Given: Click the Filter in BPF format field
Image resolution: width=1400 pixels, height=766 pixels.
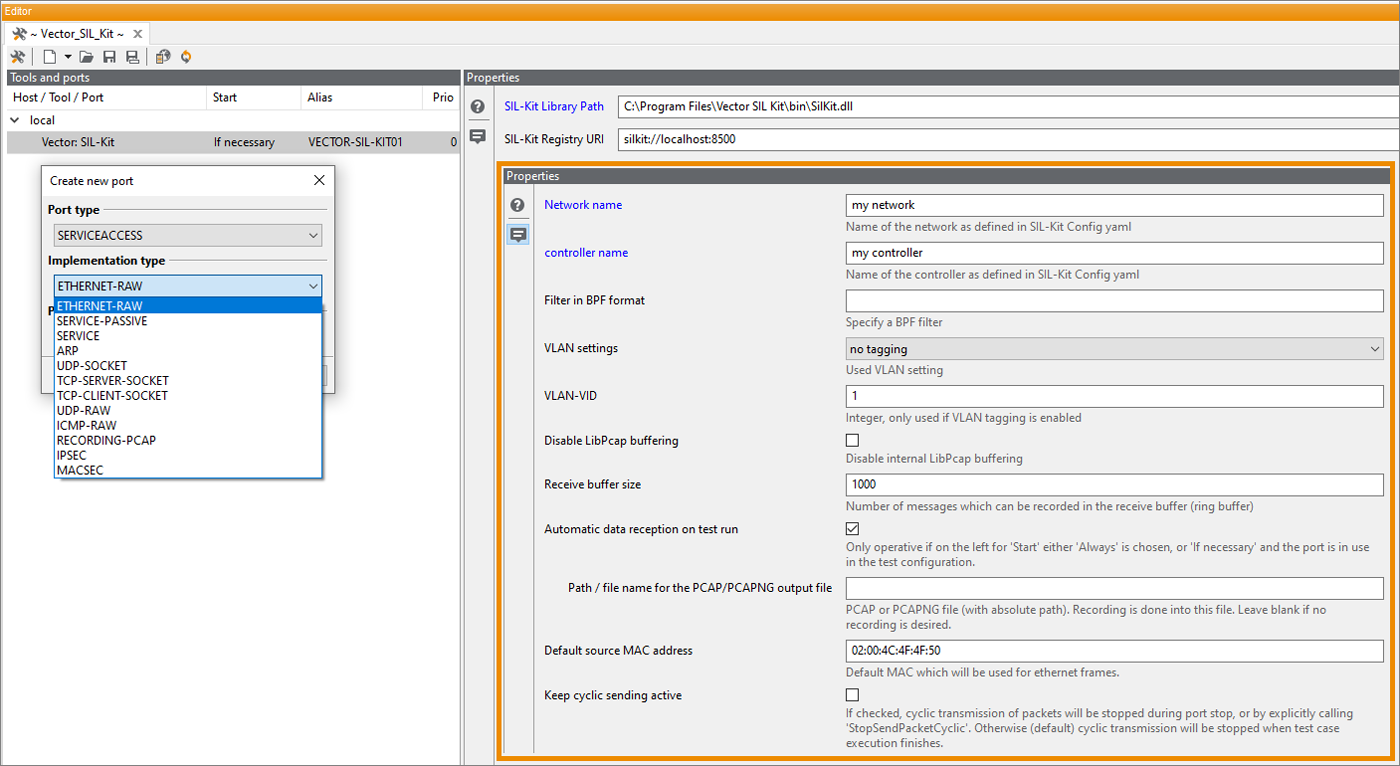Looking at the screenshot, I should tap(1114, 301).
